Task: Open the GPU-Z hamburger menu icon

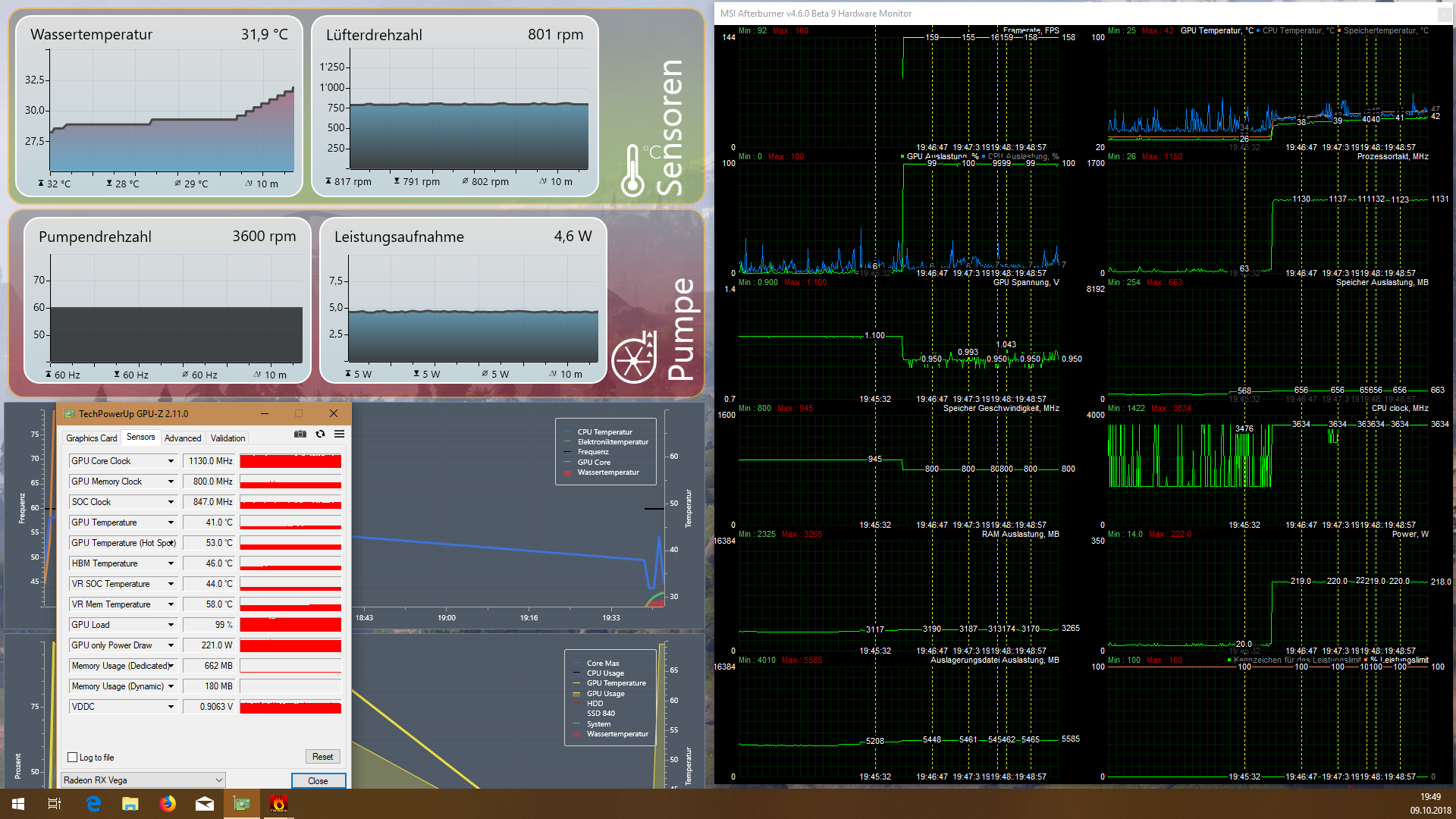Action: click(339, 435)
